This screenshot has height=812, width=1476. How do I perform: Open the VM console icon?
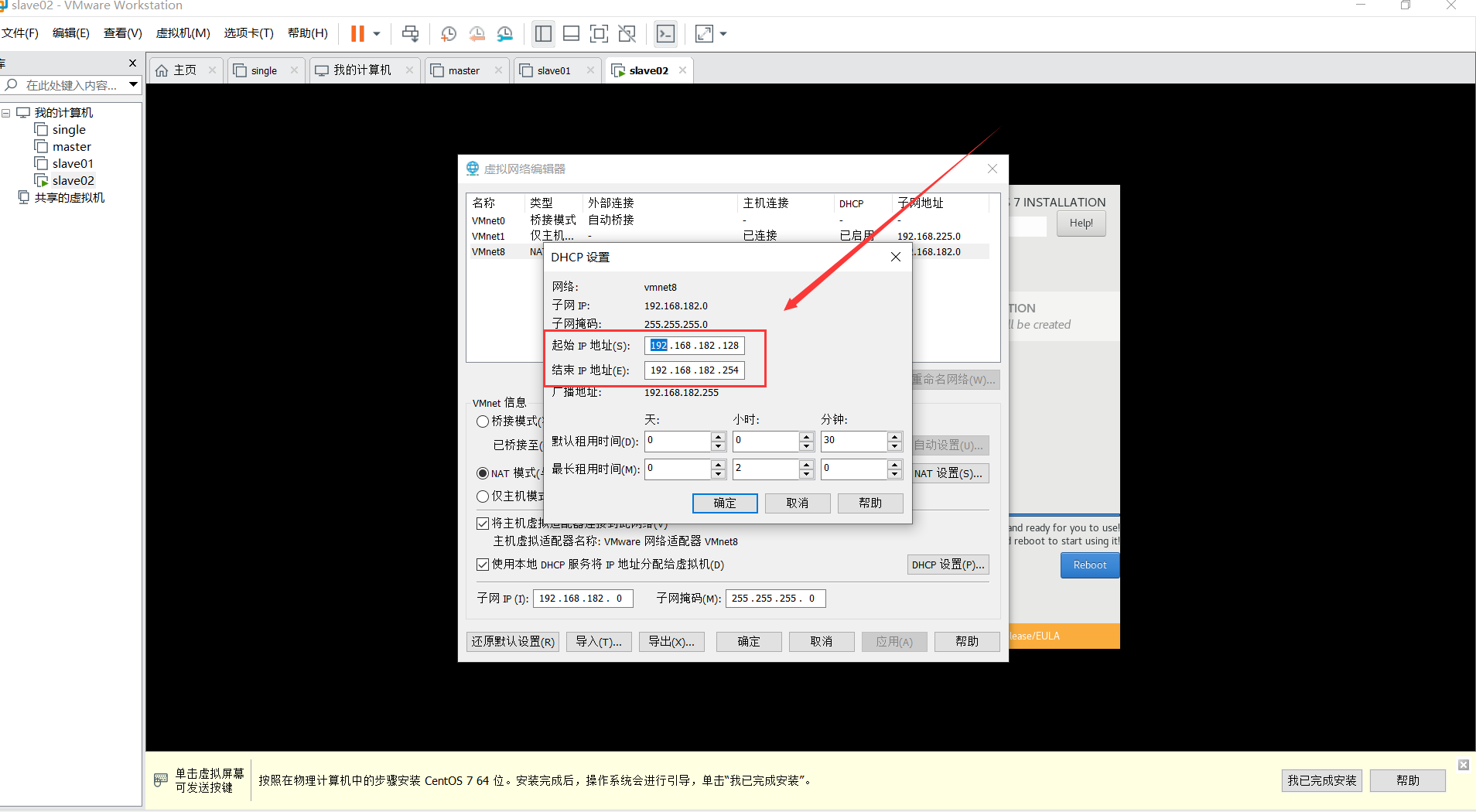click(x=665, y=34)
